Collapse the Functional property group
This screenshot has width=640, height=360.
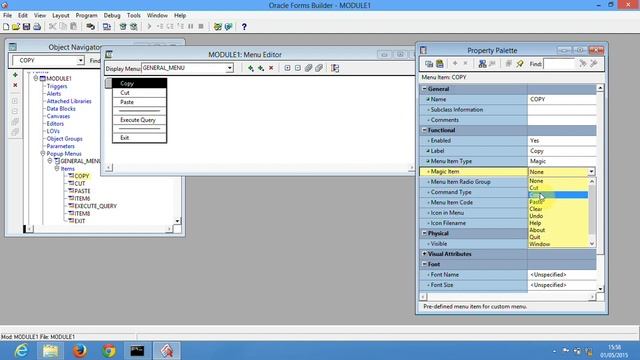point(424,130)
